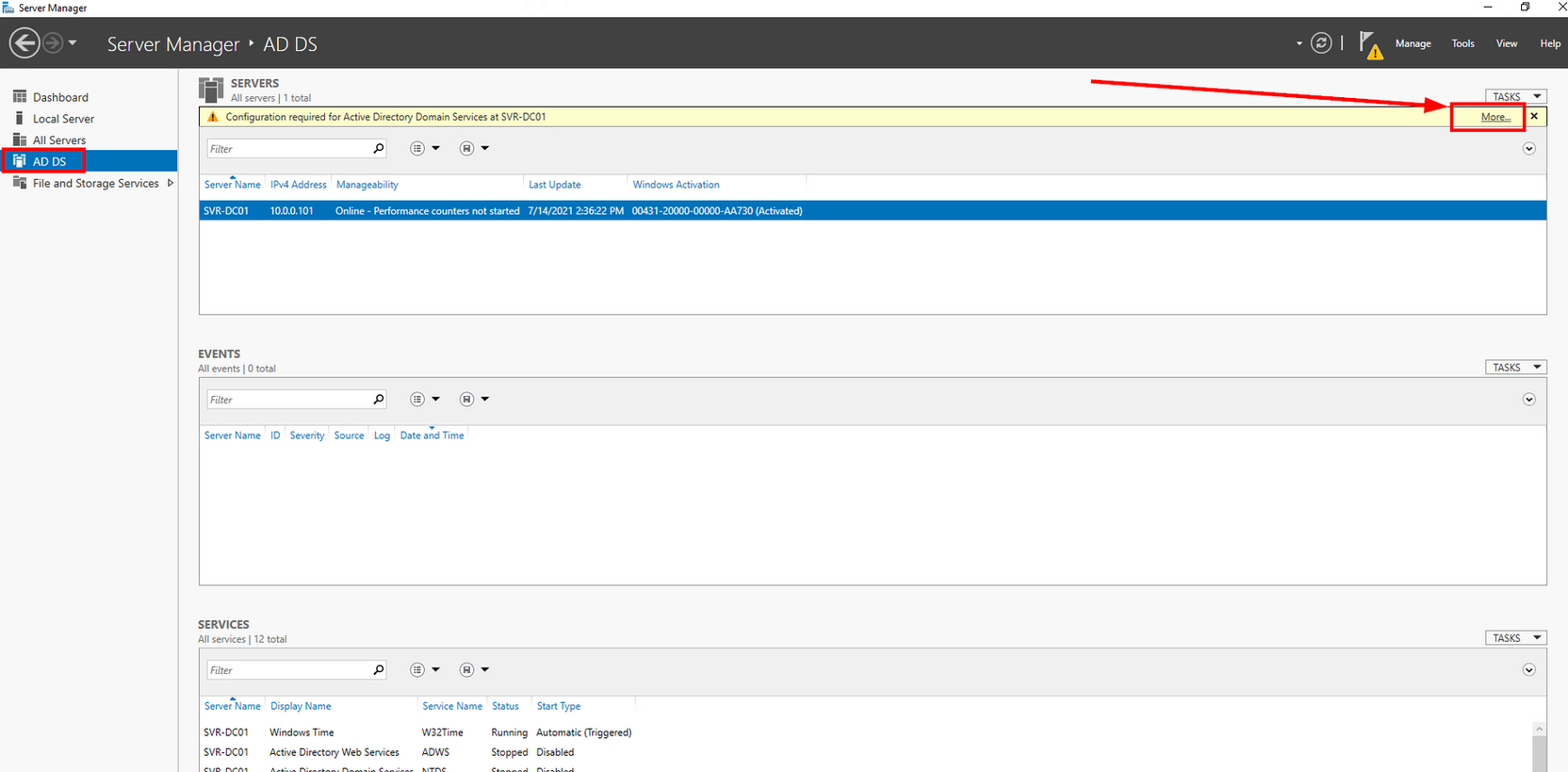The image size is (1568, 772).
Task: Click the Servers filter text box
Action: click(x=288, y=149)
